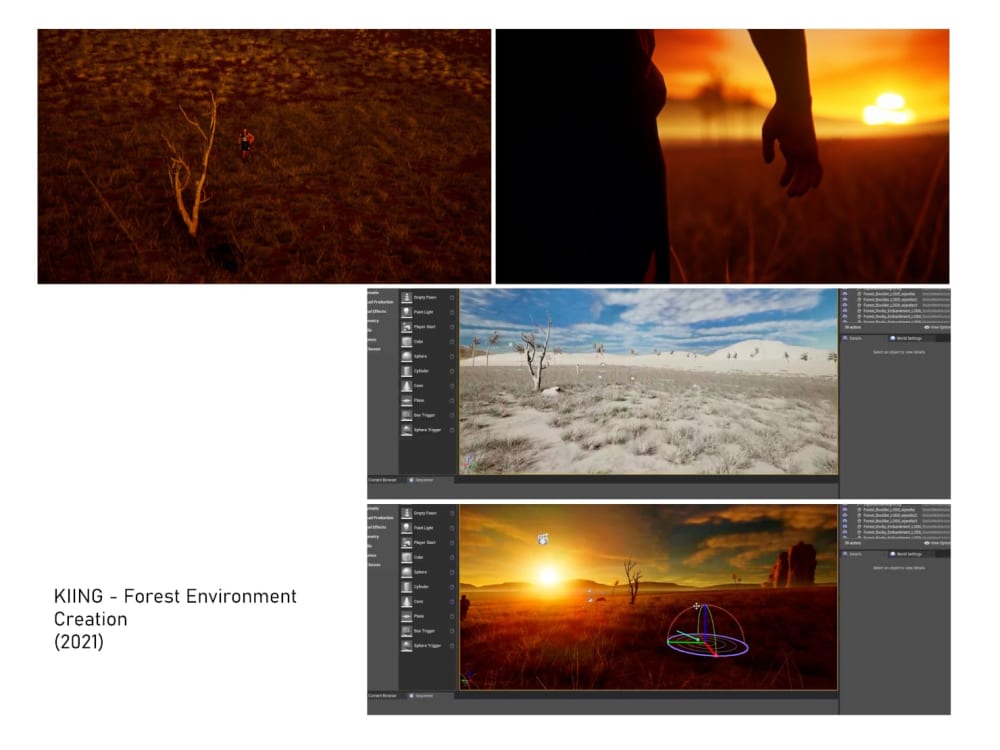Select Visual Effects category in daytime editor
Viewport: 1000px width, 750px height.
(376, 311)
